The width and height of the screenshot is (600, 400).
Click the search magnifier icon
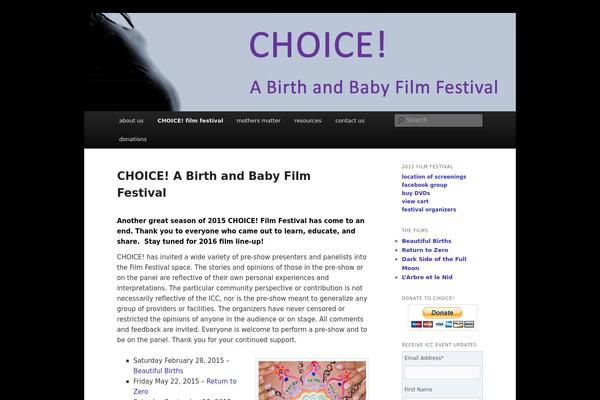pos(401,120)
